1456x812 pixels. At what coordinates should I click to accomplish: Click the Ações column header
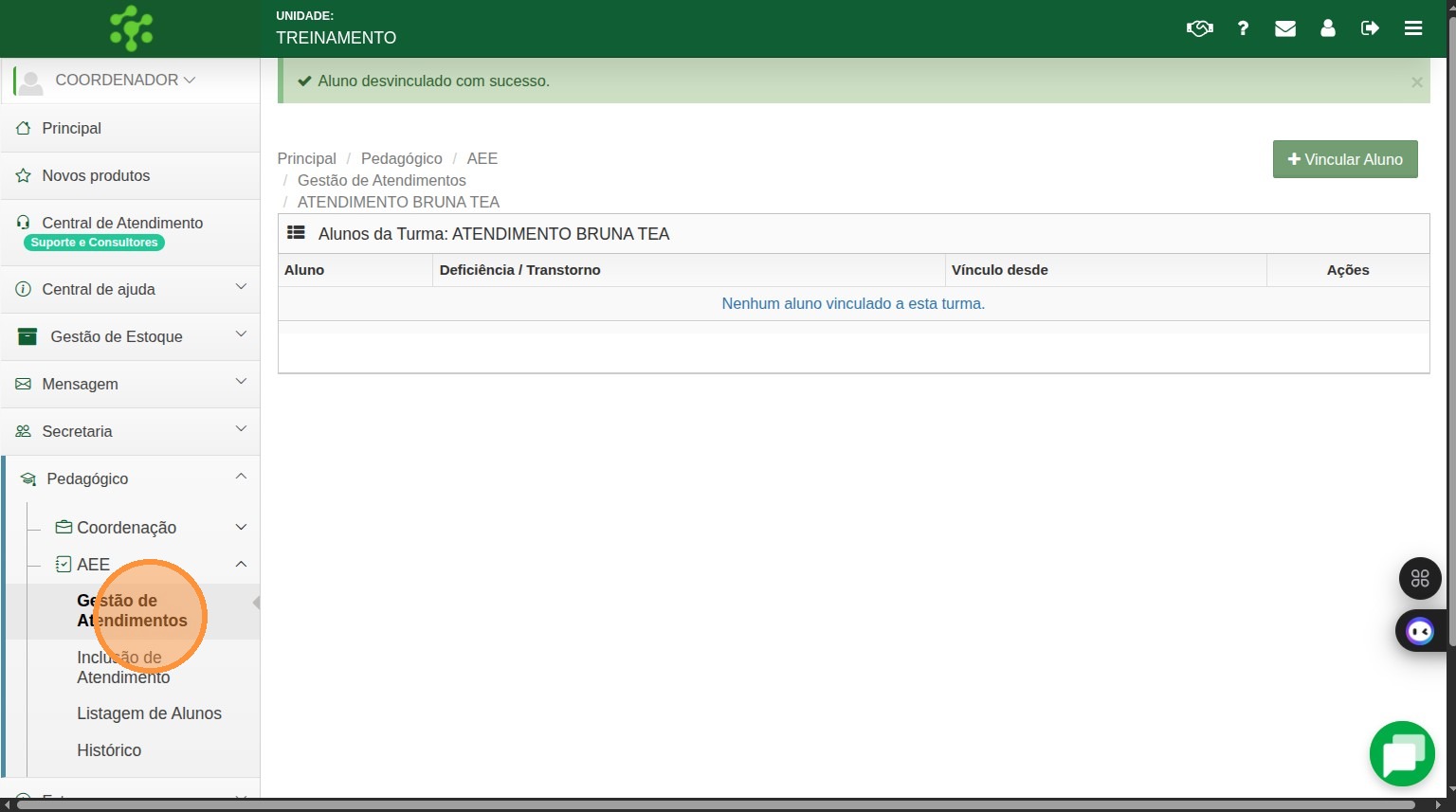click(x=1348, y=270)
